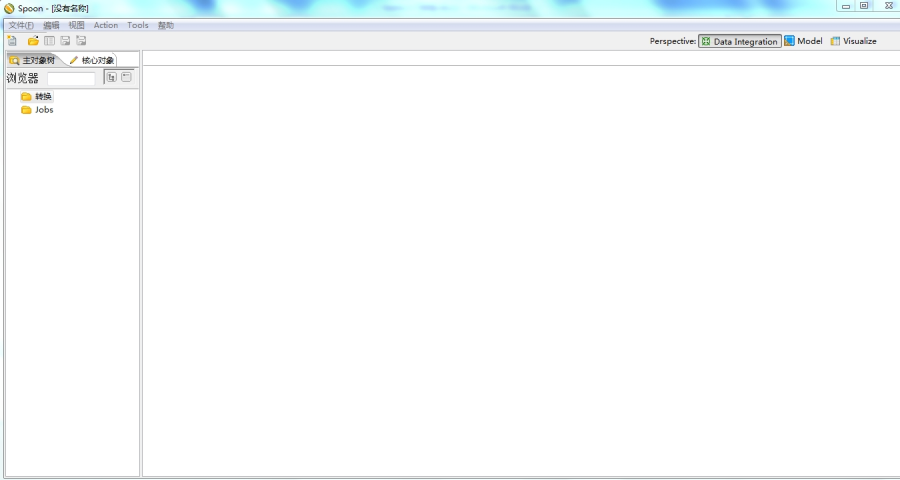The image size is (900, 480).
Task: Click the Collapse All tree icon
Action: click(126, 77)
